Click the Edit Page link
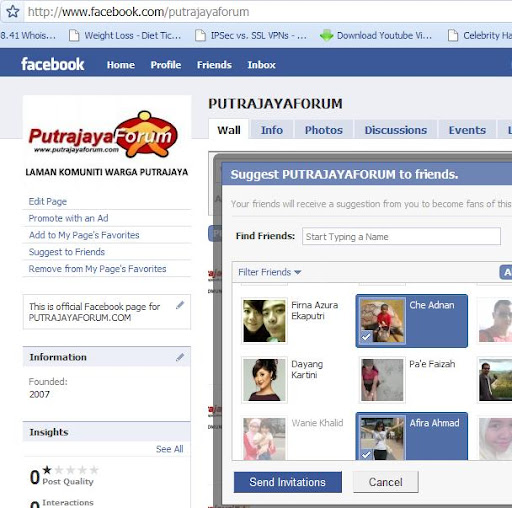This screenshot has width=512, height=508. pos(48,201)
